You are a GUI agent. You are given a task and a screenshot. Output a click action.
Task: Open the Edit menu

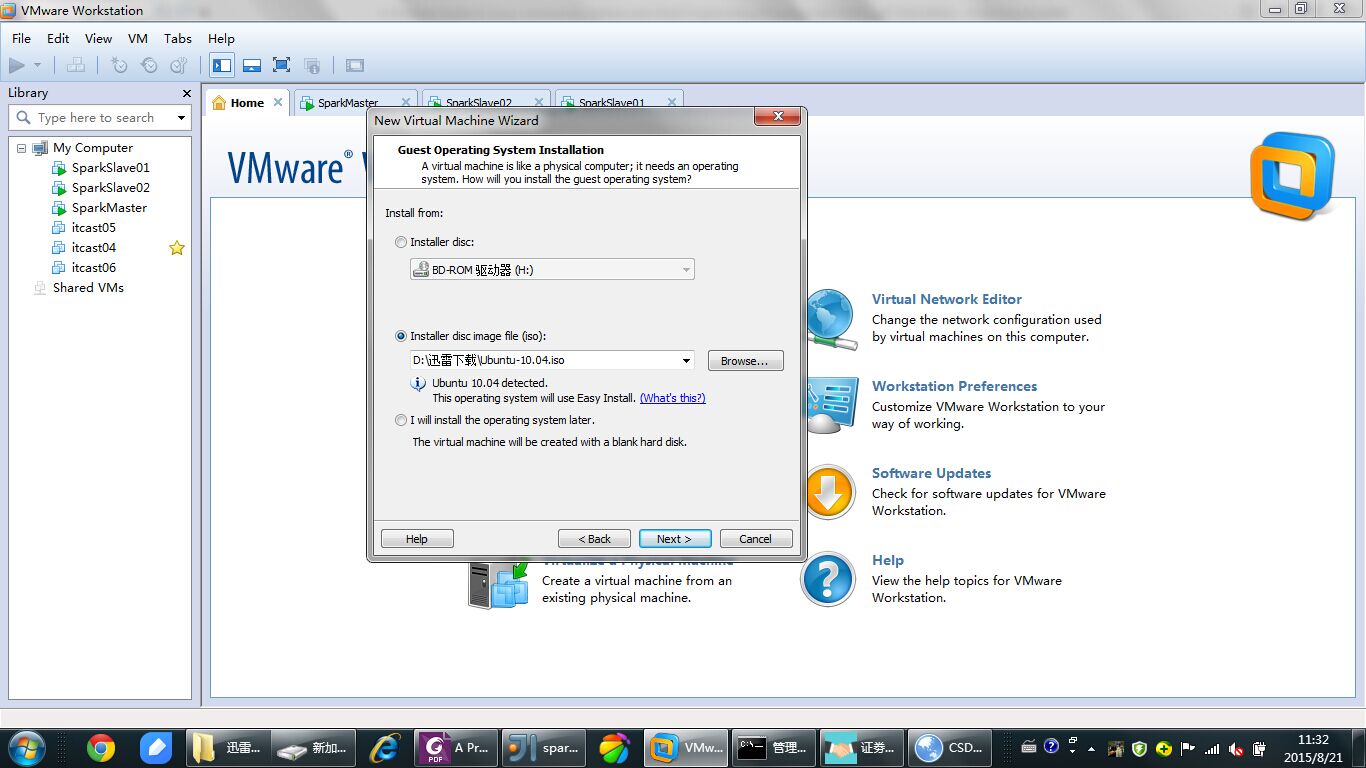pyautogui.click(x=58, y=38)
